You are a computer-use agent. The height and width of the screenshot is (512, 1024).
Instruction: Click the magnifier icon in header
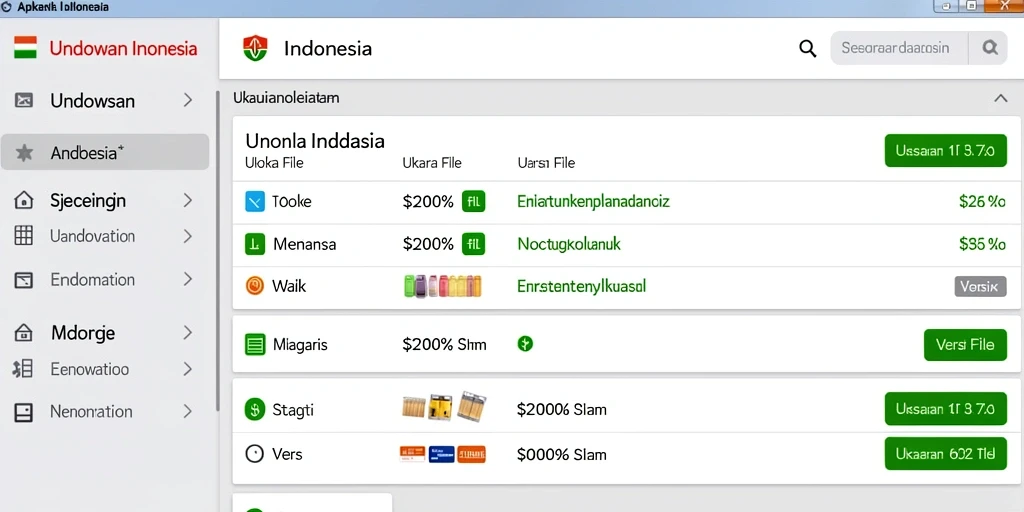pos(807,48)
